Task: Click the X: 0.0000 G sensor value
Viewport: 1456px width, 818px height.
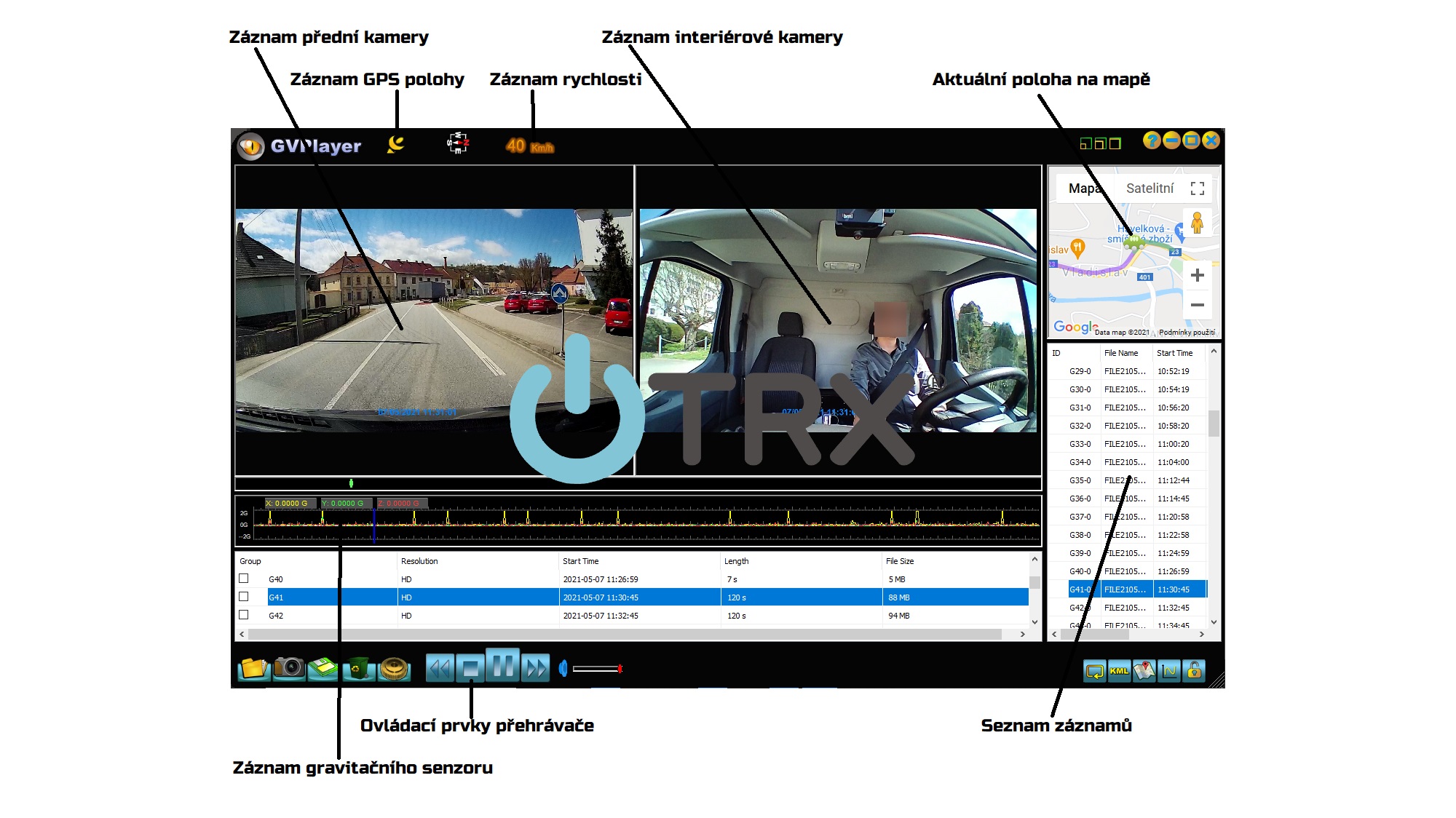Action: (290, 503)
